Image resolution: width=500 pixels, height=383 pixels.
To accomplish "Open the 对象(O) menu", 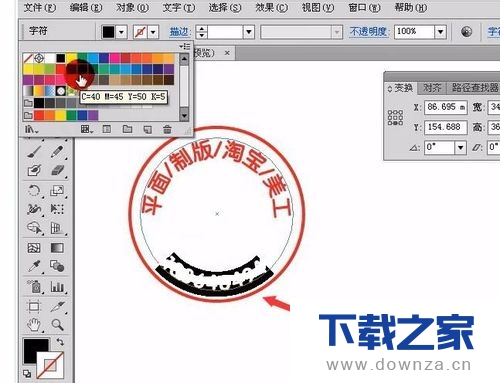I will click(x=132, y=7).
